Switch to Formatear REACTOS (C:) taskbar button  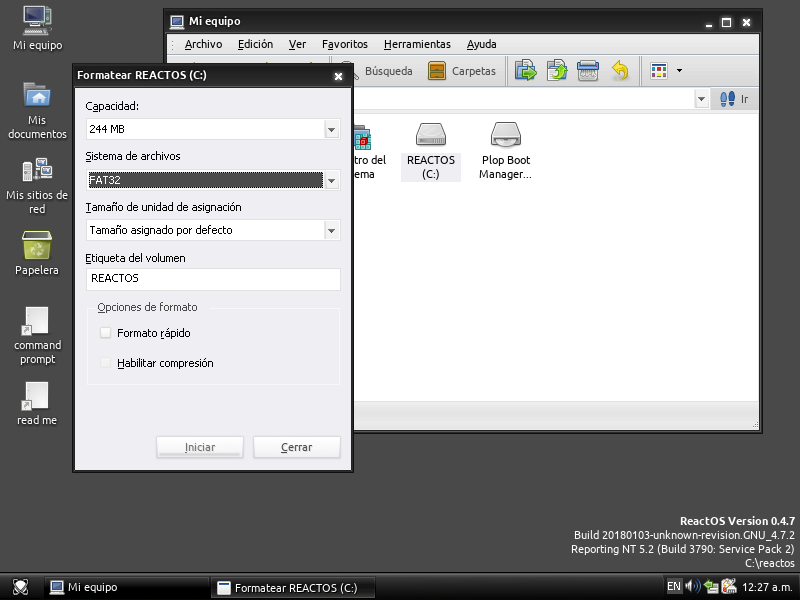(293, 587)
